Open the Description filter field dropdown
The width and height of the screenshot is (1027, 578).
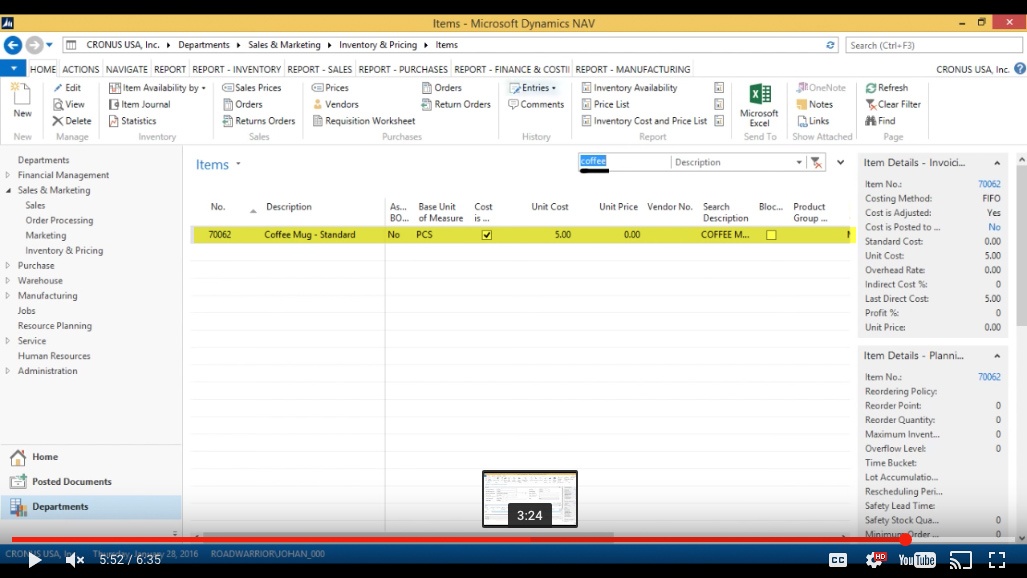coord(799,162)
